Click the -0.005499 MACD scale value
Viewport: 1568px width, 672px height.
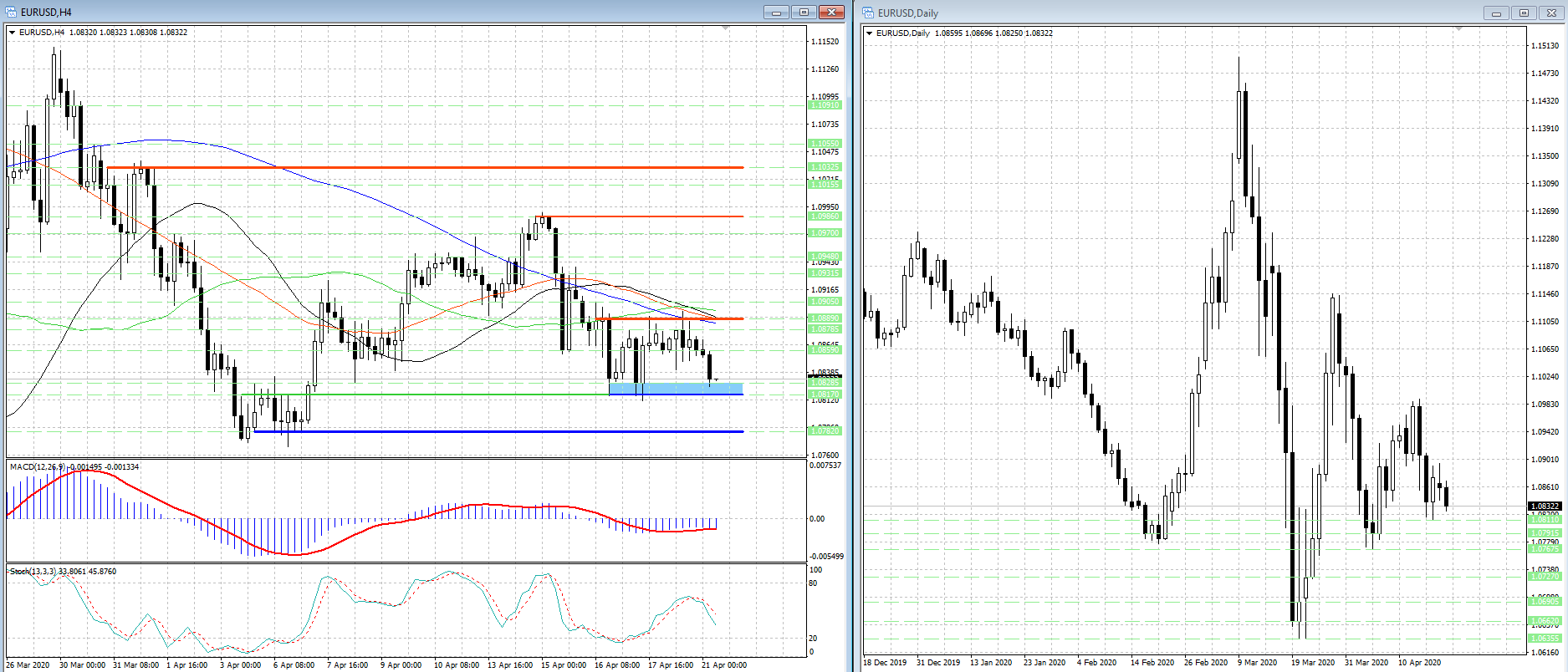[x=826, y=557]
